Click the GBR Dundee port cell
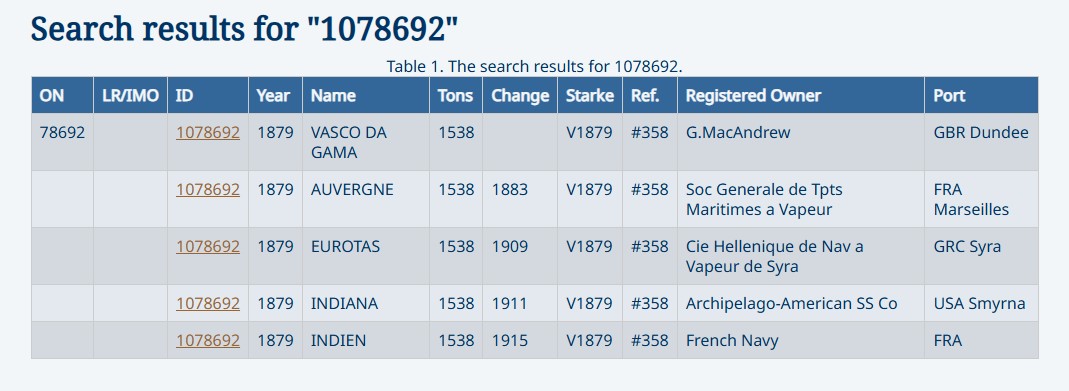Screen dimensions: 1069x391 tap(982, 142)
